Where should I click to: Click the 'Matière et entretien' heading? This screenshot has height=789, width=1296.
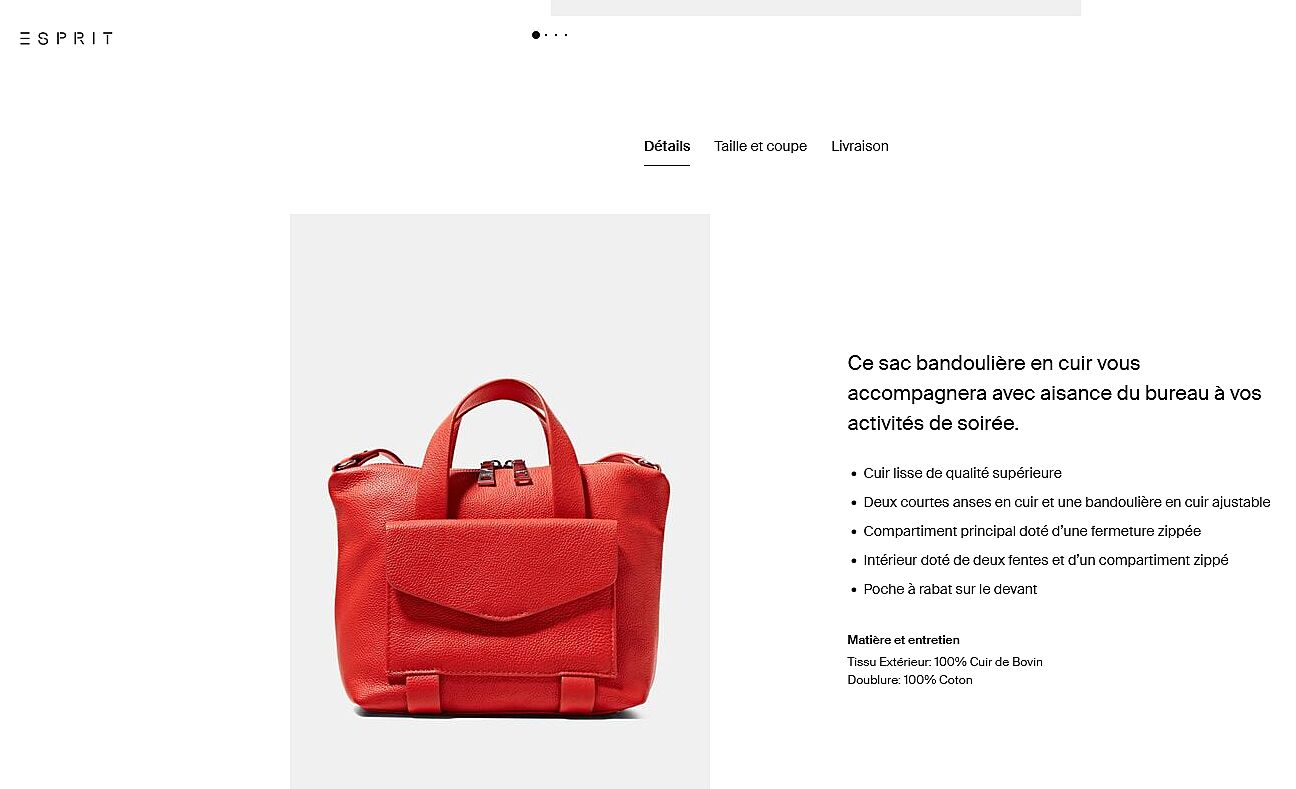tap(903, 640)
